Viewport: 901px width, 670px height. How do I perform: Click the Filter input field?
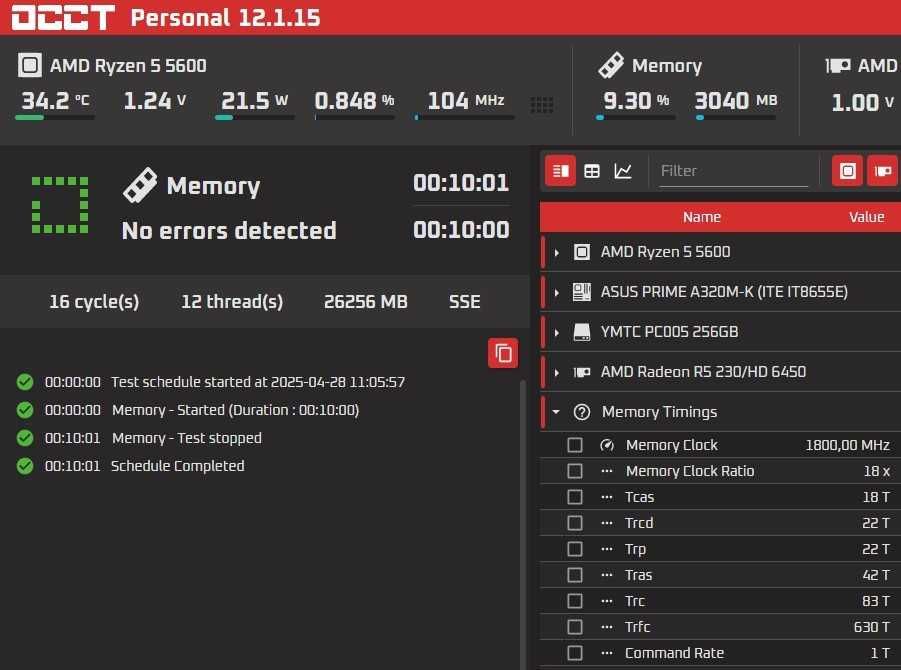click(733, 171)
